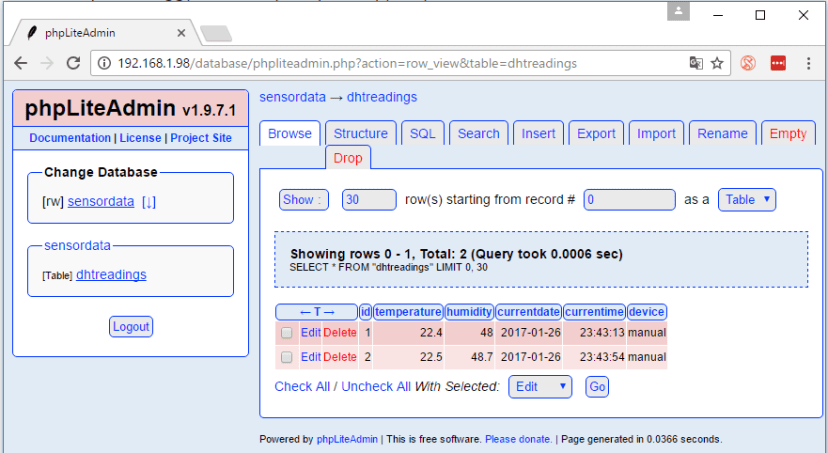
Task: Click Check All link below table
Action: coord(301,386)
